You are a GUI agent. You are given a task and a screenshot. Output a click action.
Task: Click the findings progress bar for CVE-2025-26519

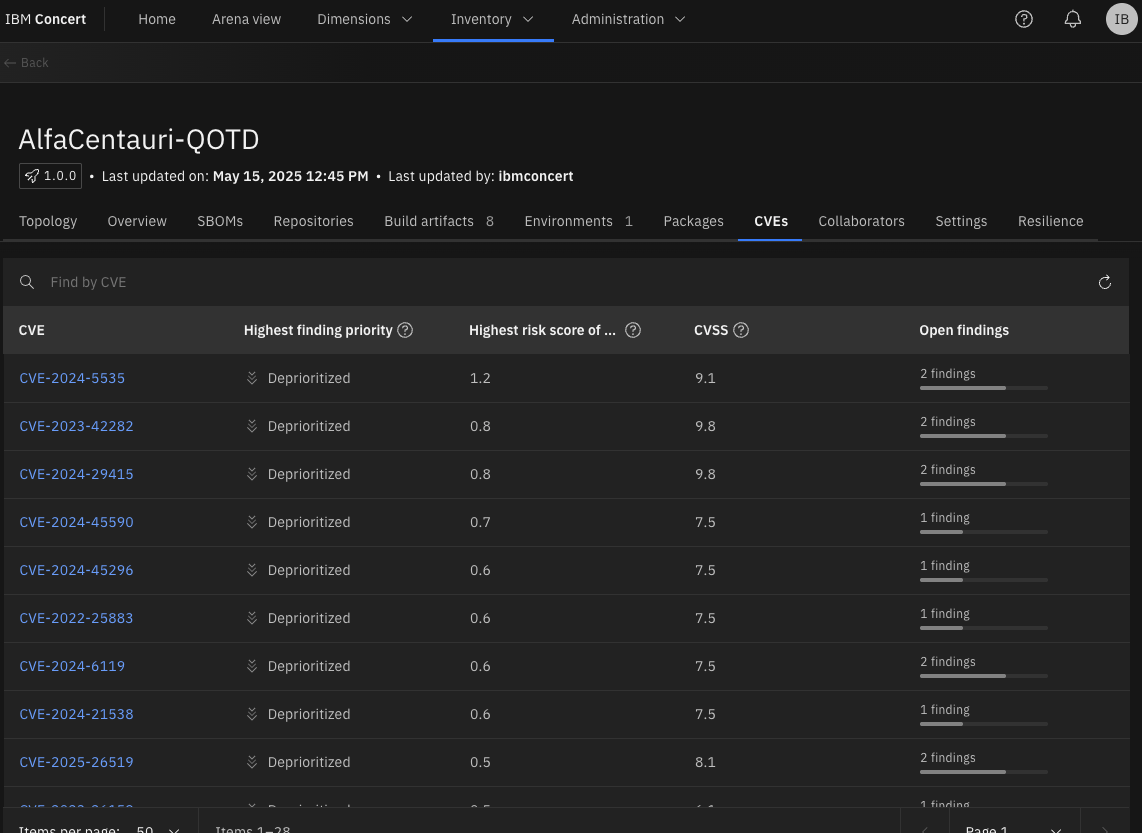984,773
